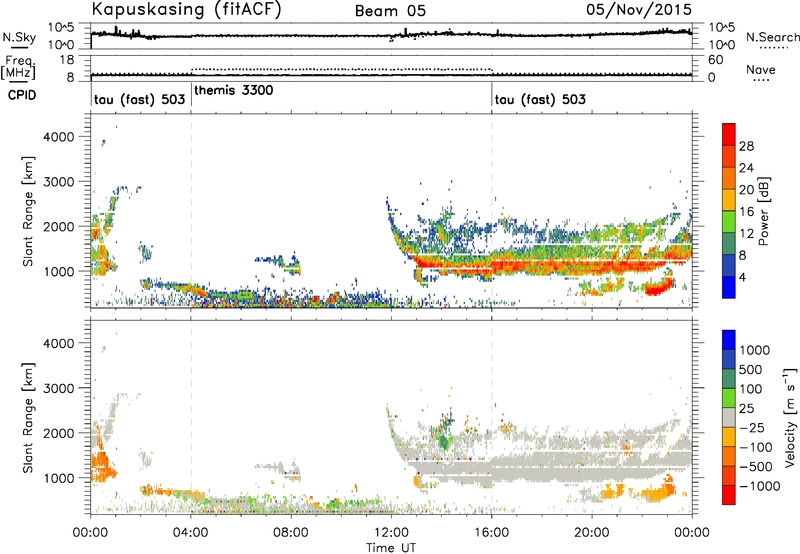Viewport: 800px width, 554px height.
Task: Click the "4000" range tick in the power panel
Action: (x=58, y=137)
